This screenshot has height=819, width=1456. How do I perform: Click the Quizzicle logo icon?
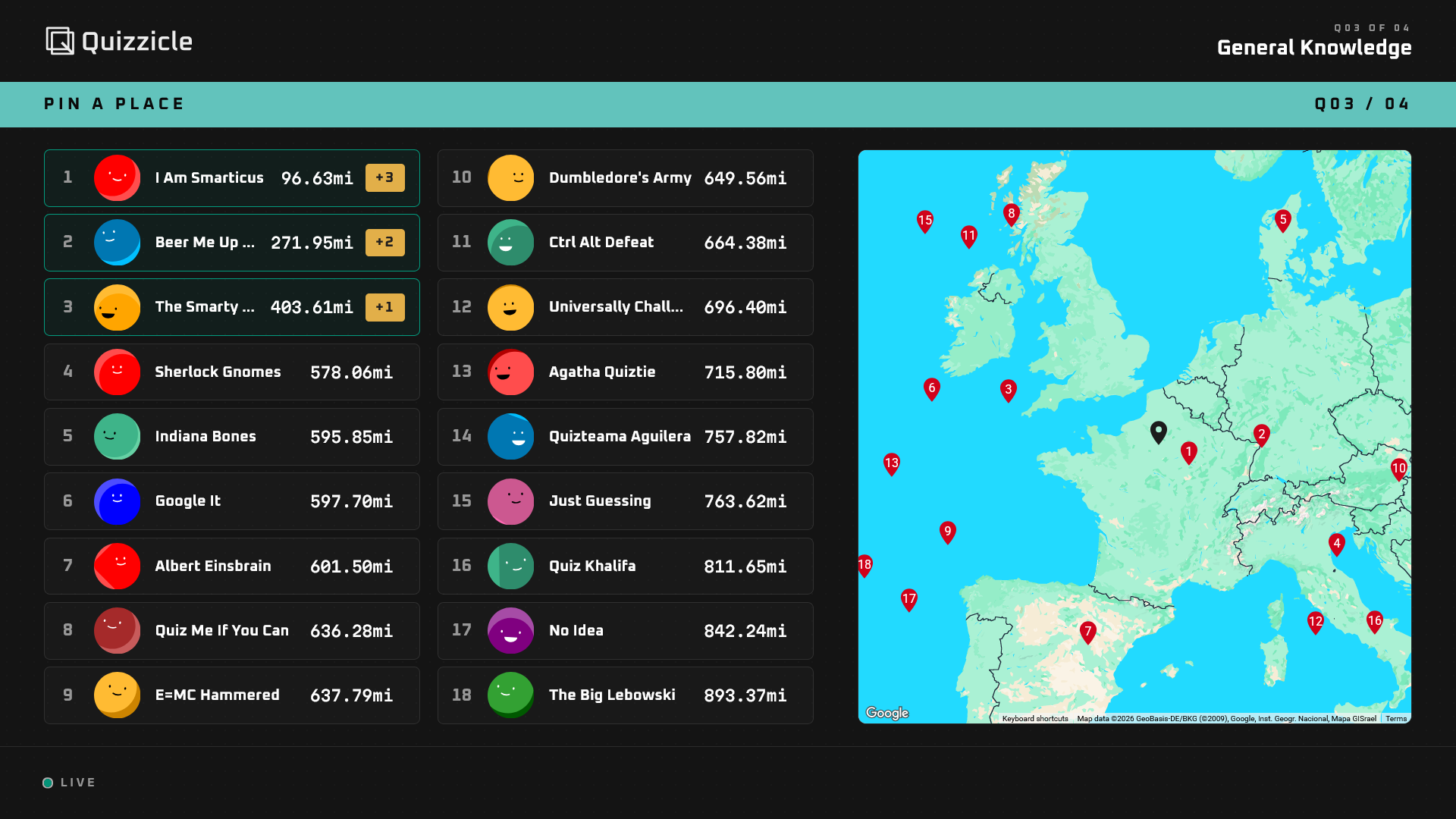[x=60, y=41]
